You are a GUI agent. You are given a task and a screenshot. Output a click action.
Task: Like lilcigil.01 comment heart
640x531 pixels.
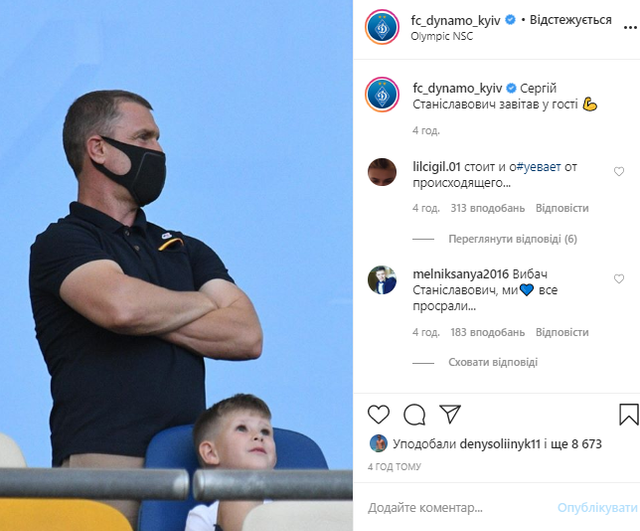[x=619, y=171]
